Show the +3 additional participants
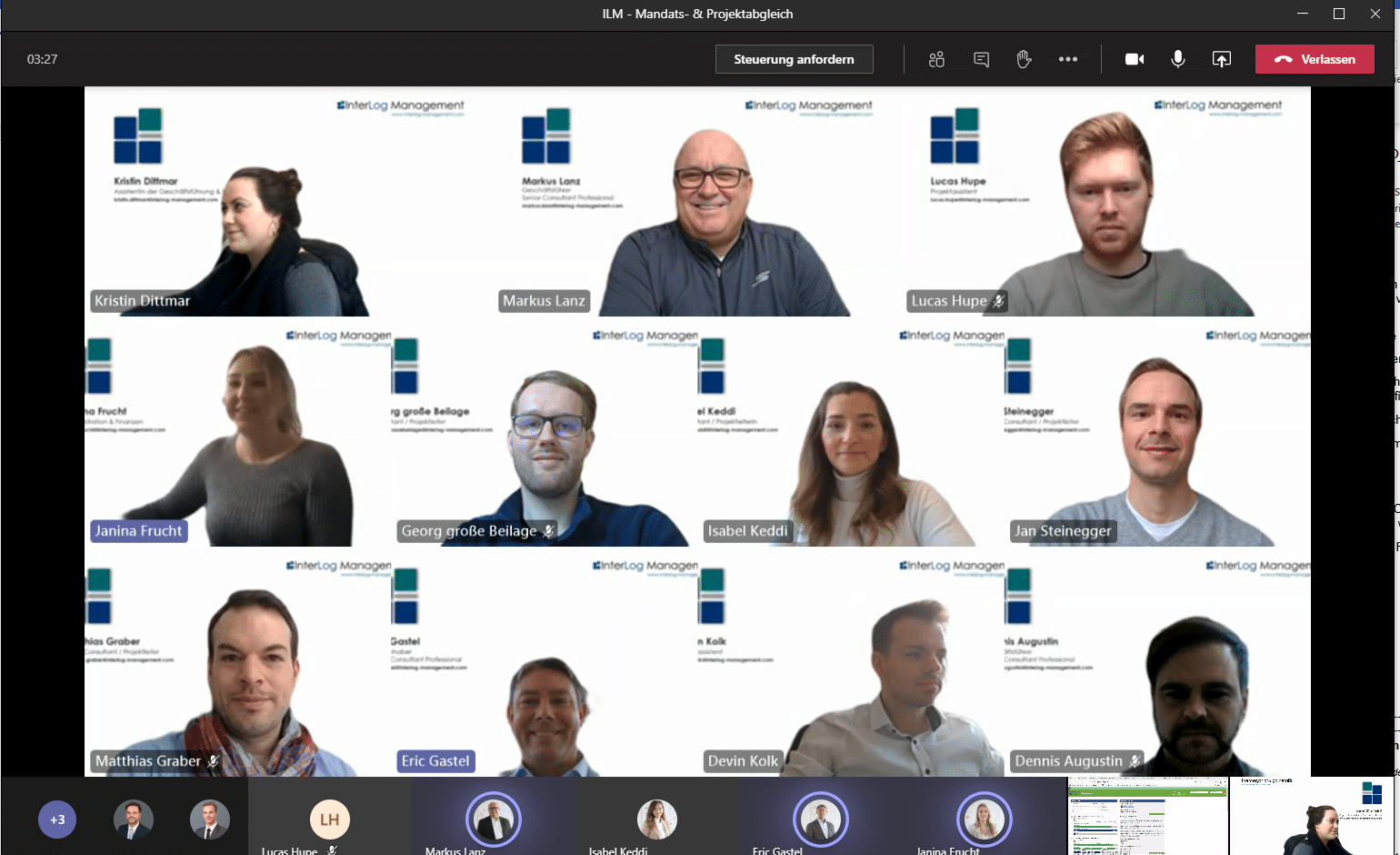Image resolution: width=1400 pixels, height=855 pixels. coord(57,820)
